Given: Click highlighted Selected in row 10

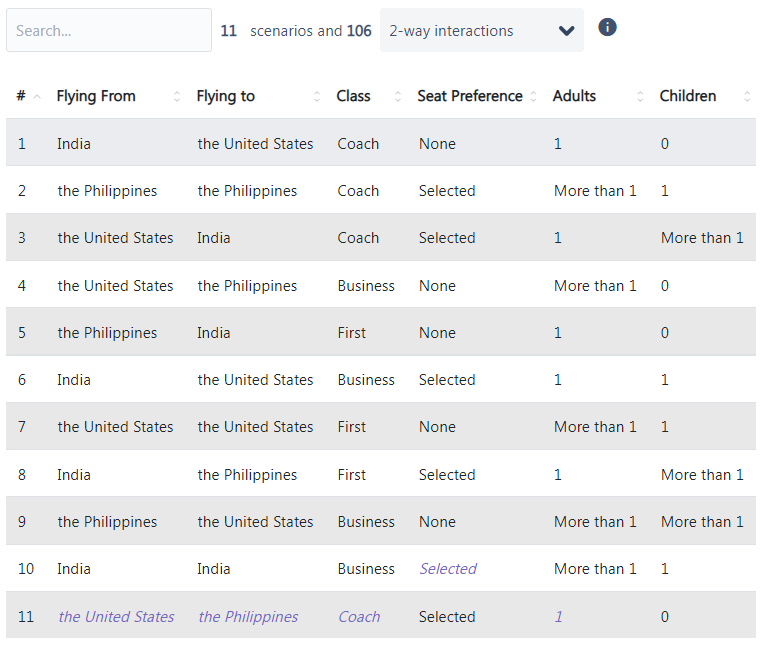Looking at the screenshot, I should 448,569.
